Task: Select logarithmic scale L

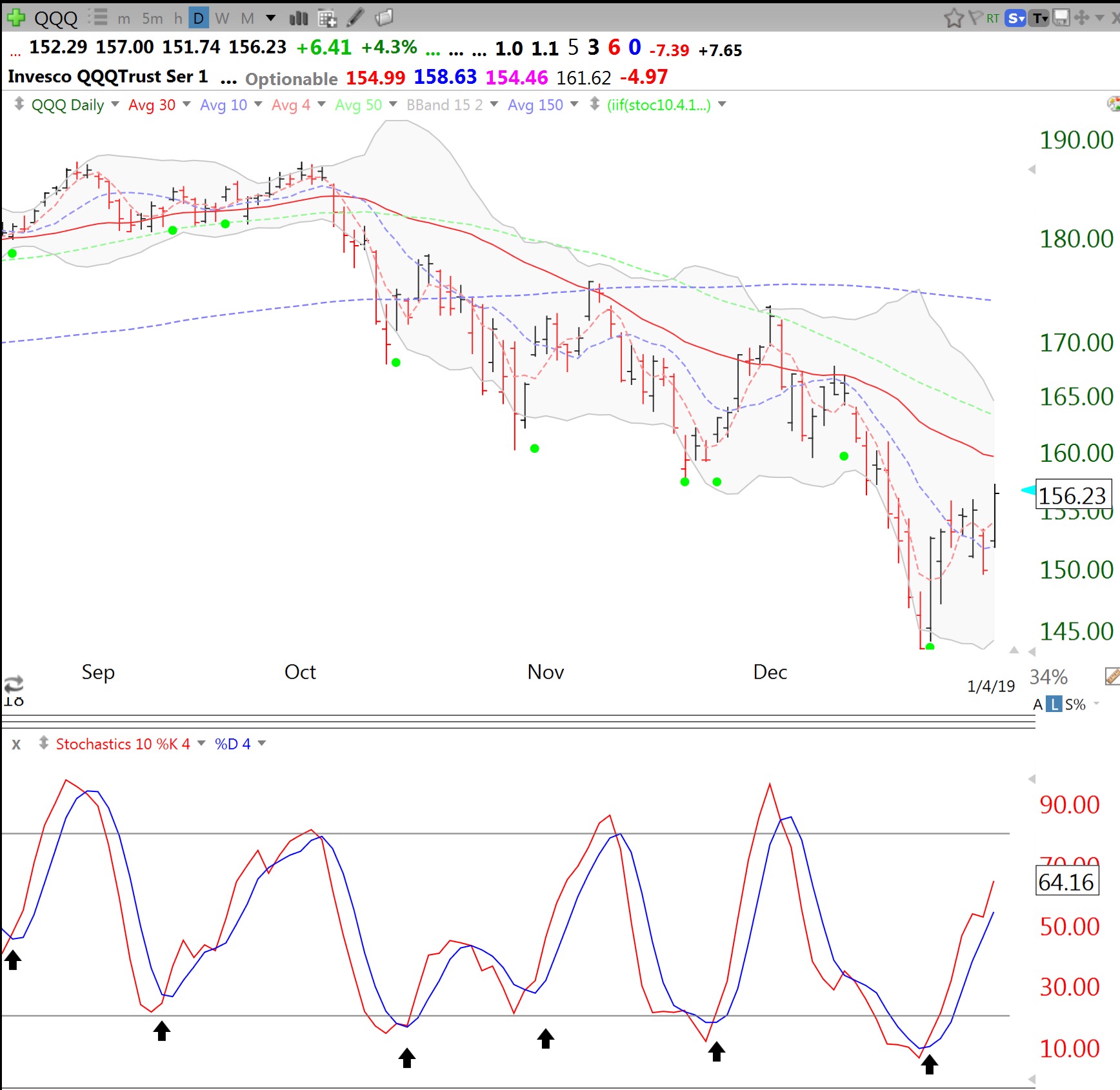Action: [x=1054, y=704]
